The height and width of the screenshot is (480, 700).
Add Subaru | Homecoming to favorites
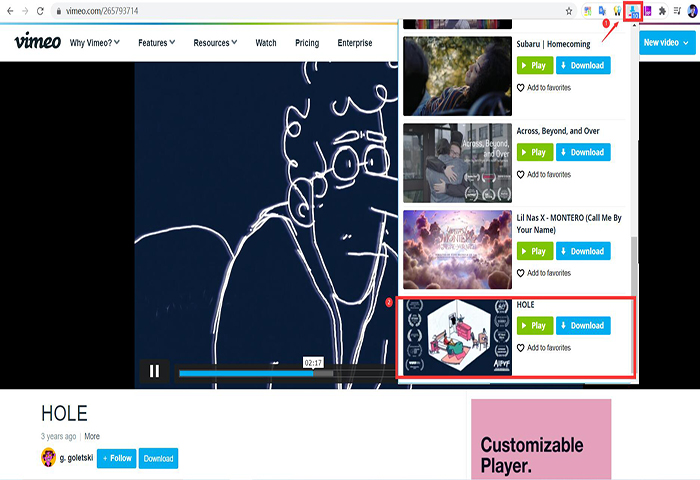point(544,88)
